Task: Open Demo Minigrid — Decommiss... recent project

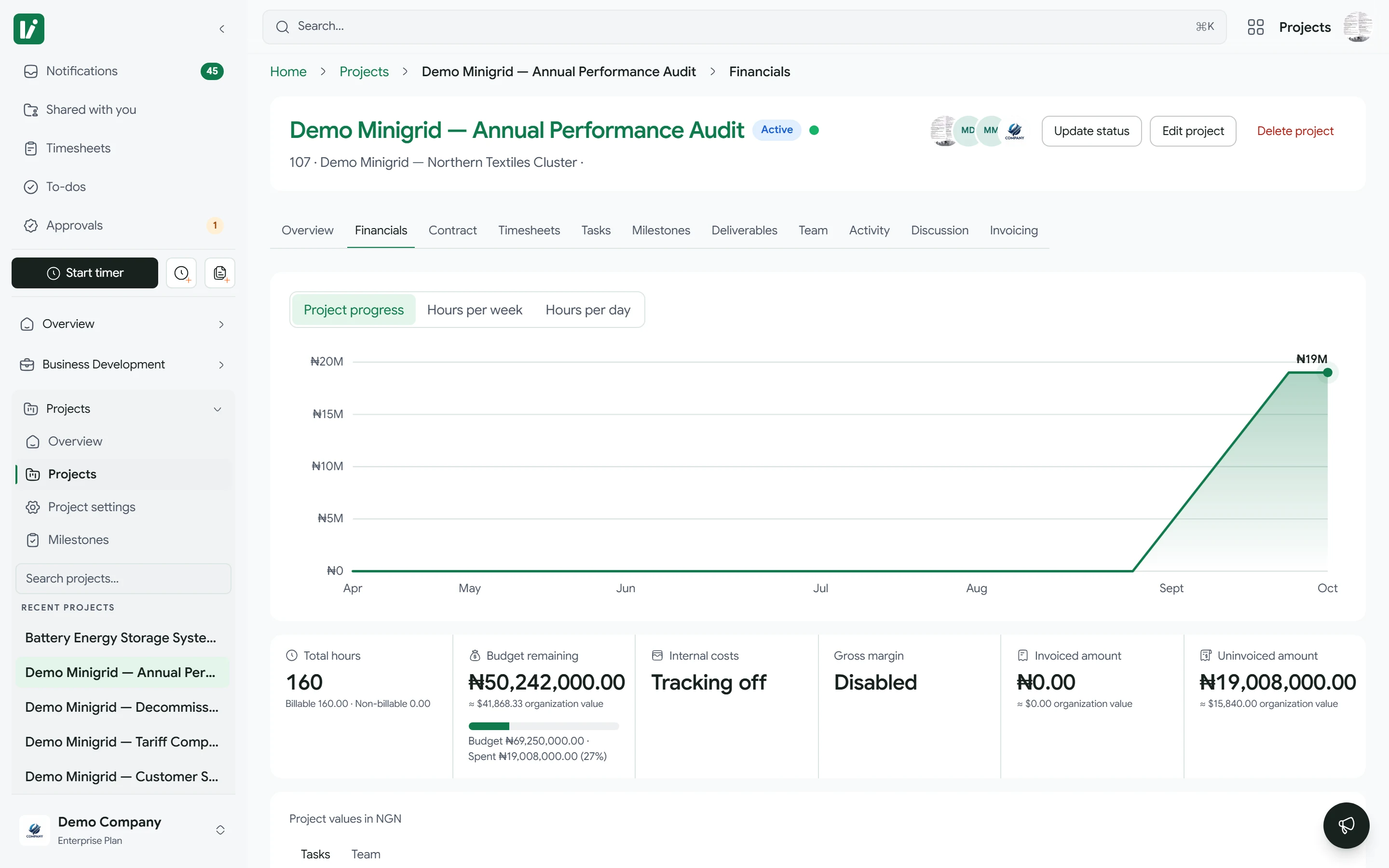Action: pos(123,707)
